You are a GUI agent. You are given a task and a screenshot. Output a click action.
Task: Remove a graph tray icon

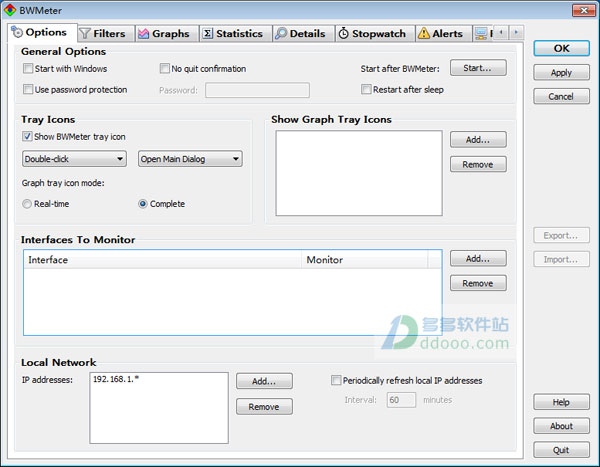pos(478,164)
